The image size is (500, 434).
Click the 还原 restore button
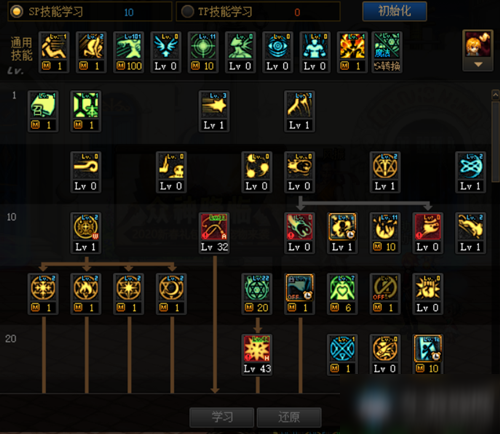pyautogui.click(x=289, y=417)
